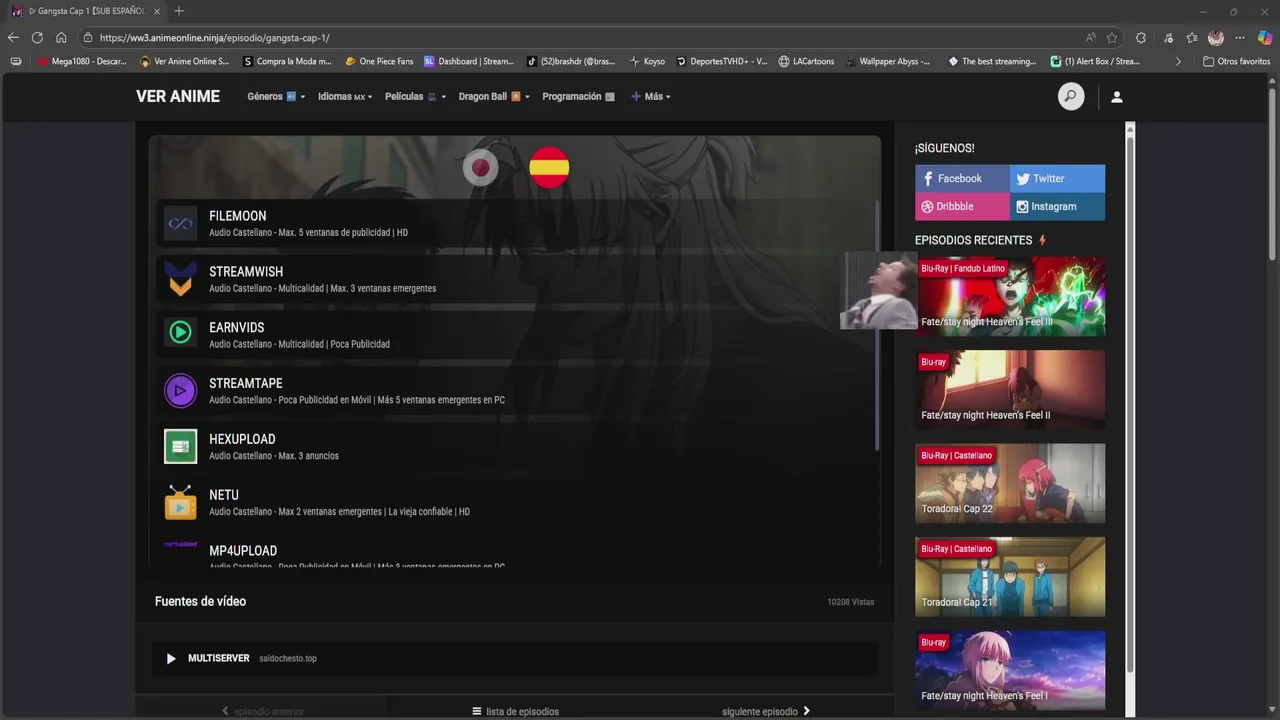Screen dimensions: 1280x720
Task: Open the read aloud icon in address bar
Action: (x=1090, y=37)
